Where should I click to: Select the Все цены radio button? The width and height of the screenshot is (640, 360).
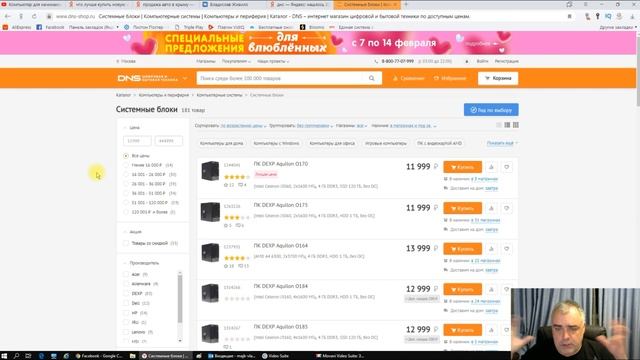[x=126, y=156]
